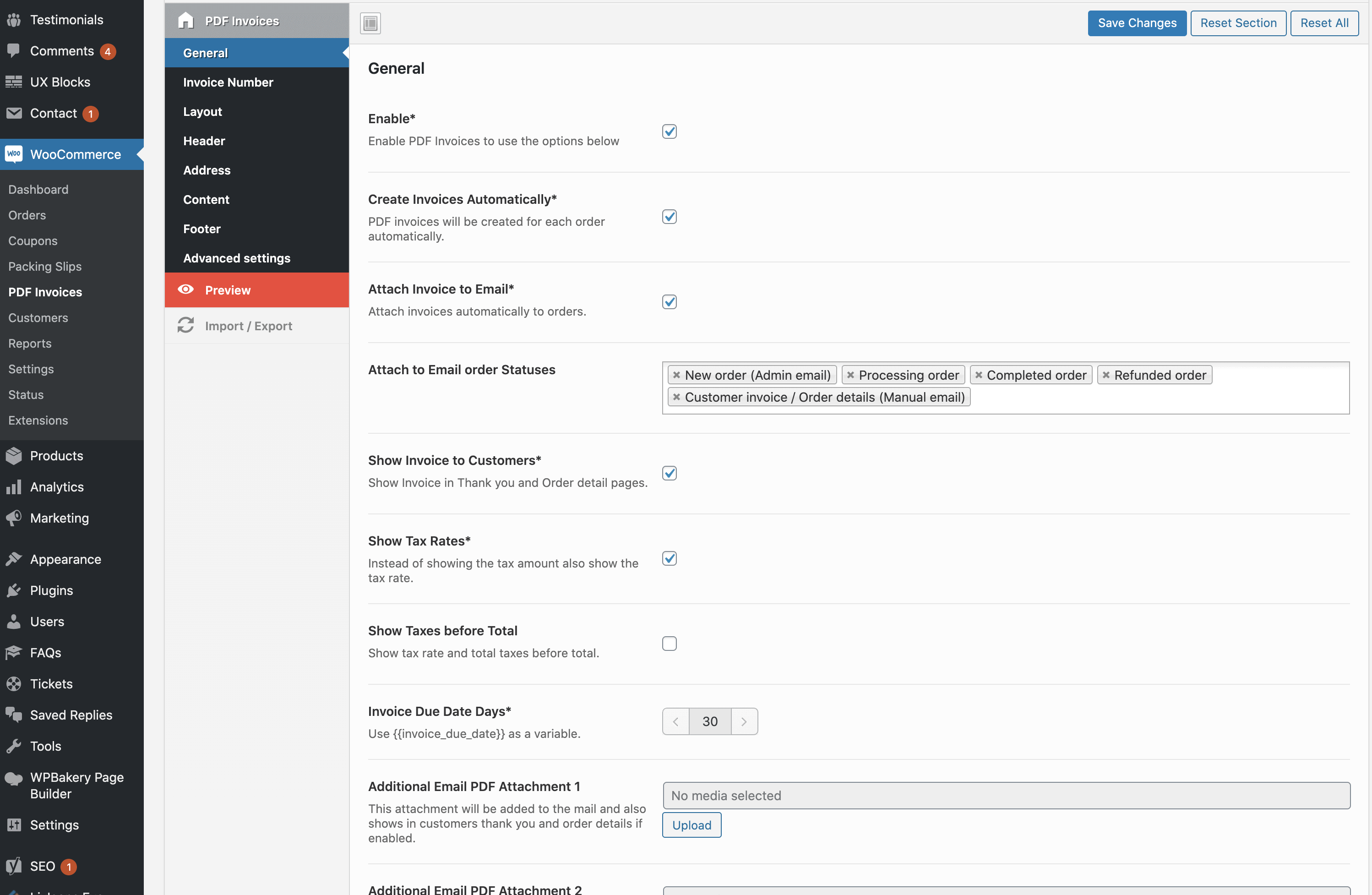Image resolution: width=1372 pixels, height=895 pixels.
Task: Increment Invoice Due Date Days stepper
Action: click(744, 721)
